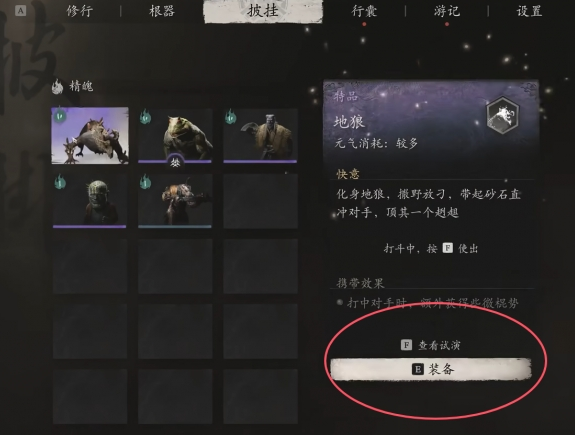The height and width of the screenshot is (435, 575).
Task: Open the 设置 tab
Action: (x=529, y=11)
